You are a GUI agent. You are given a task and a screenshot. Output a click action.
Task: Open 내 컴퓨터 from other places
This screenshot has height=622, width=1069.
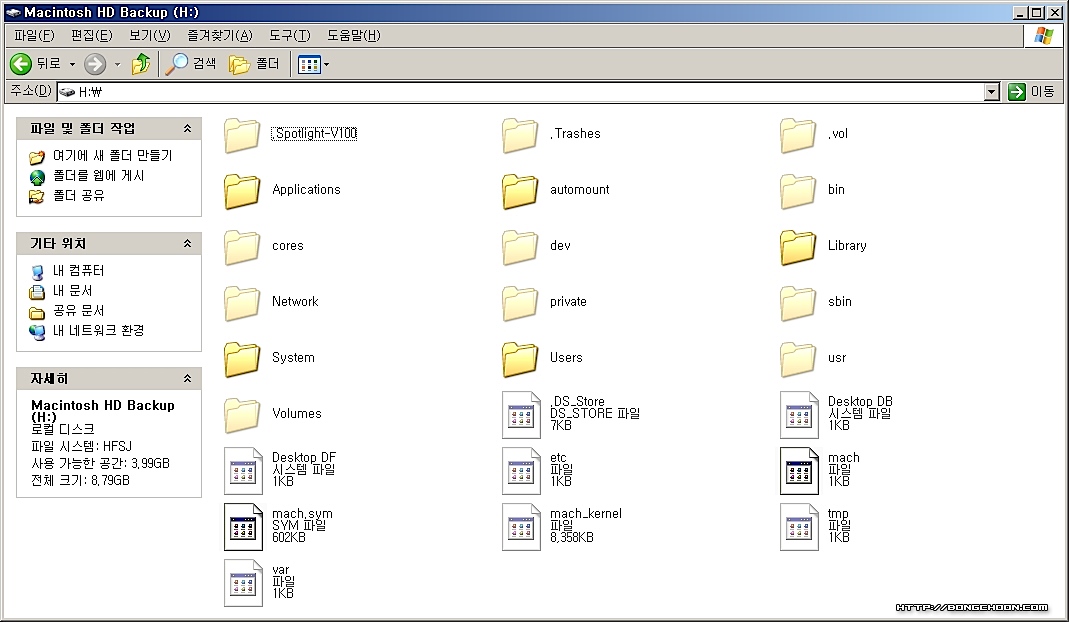click(x=78, y=271)
